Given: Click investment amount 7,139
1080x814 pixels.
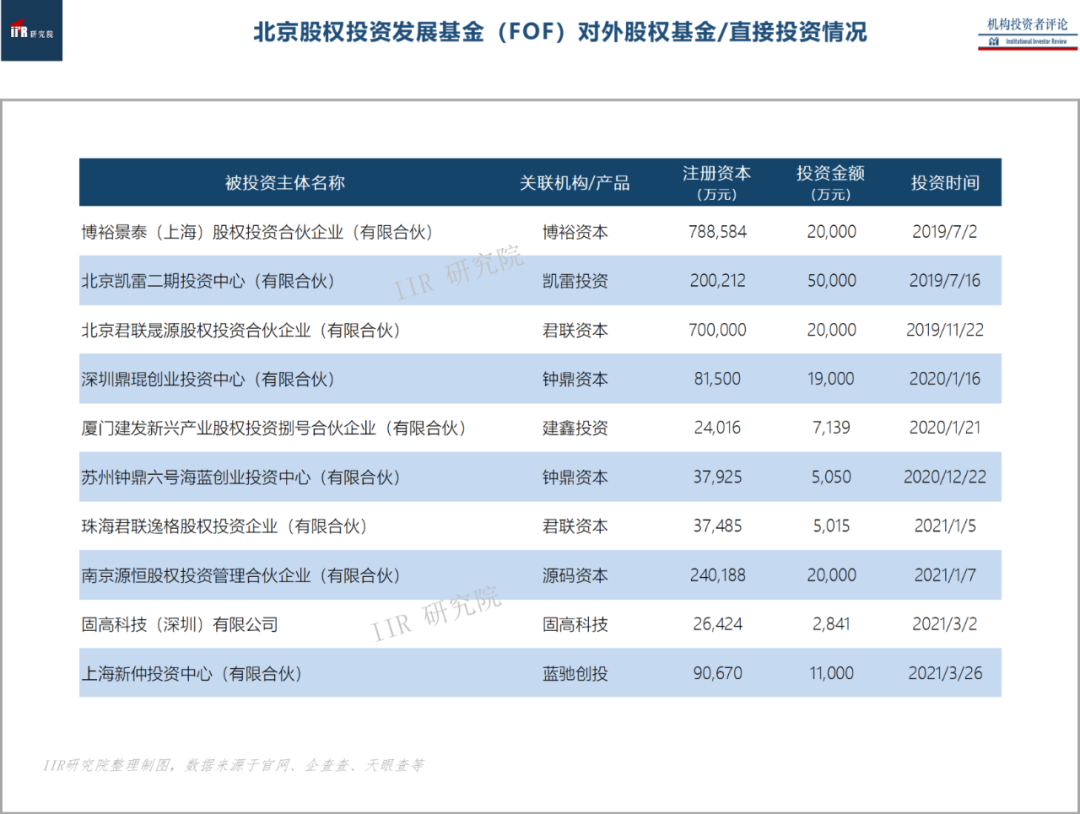Looking at the screenshot, I should point(831,428).
